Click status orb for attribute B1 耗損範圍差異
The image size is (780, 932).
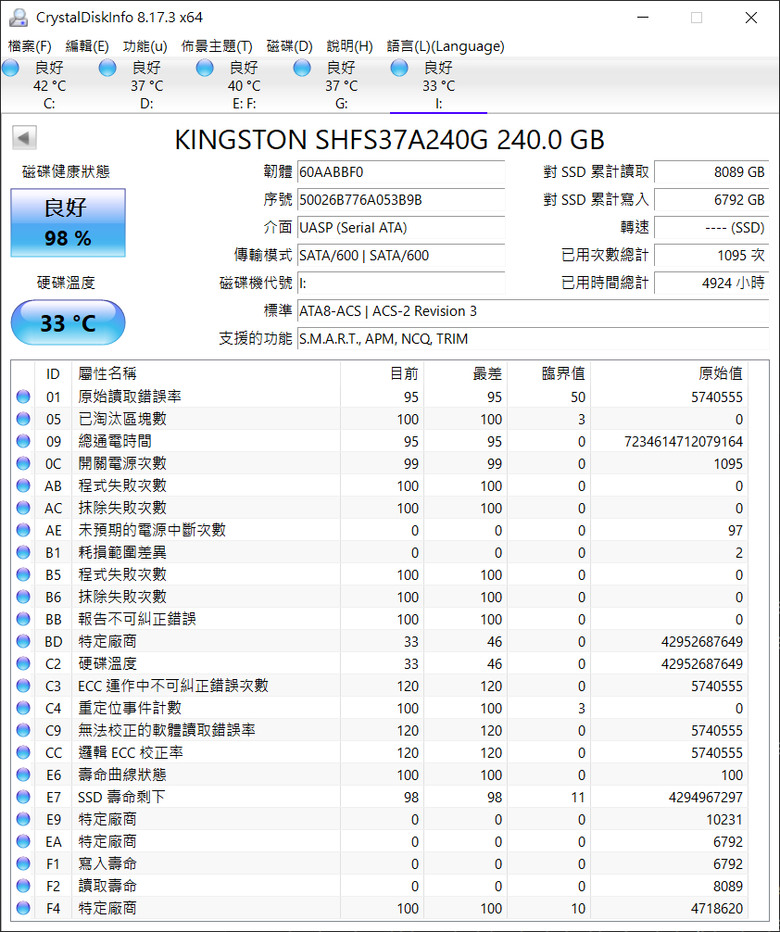pos(23,552)
